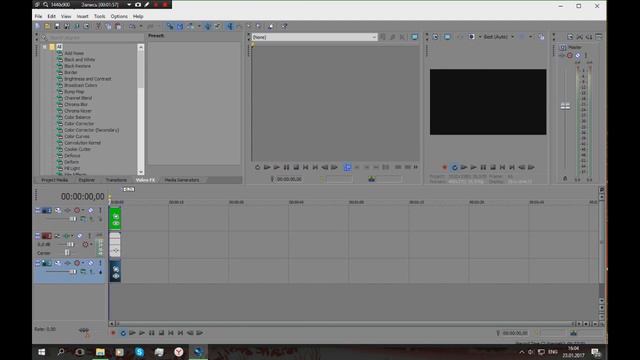
Task: Click Trimmer external monitor icon
Action: click(x=414, y=37)
